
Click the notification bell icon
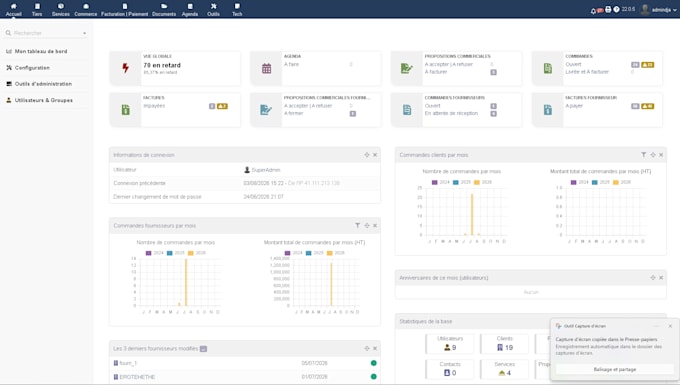click(593, 10)
